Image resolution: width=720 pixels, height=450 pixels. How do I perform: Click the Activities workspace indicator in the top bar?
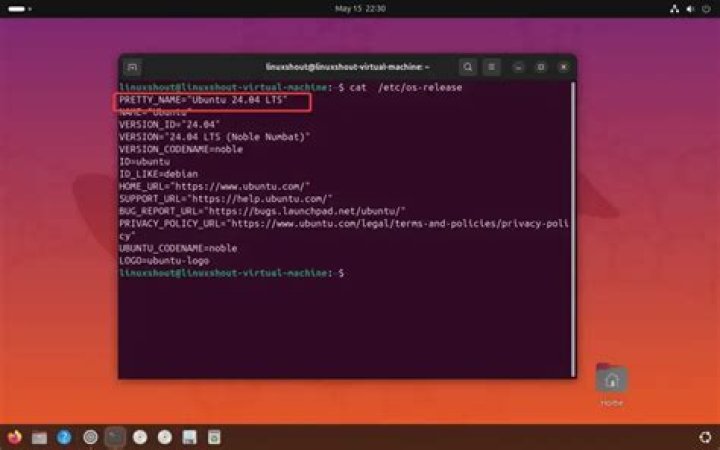19,9
